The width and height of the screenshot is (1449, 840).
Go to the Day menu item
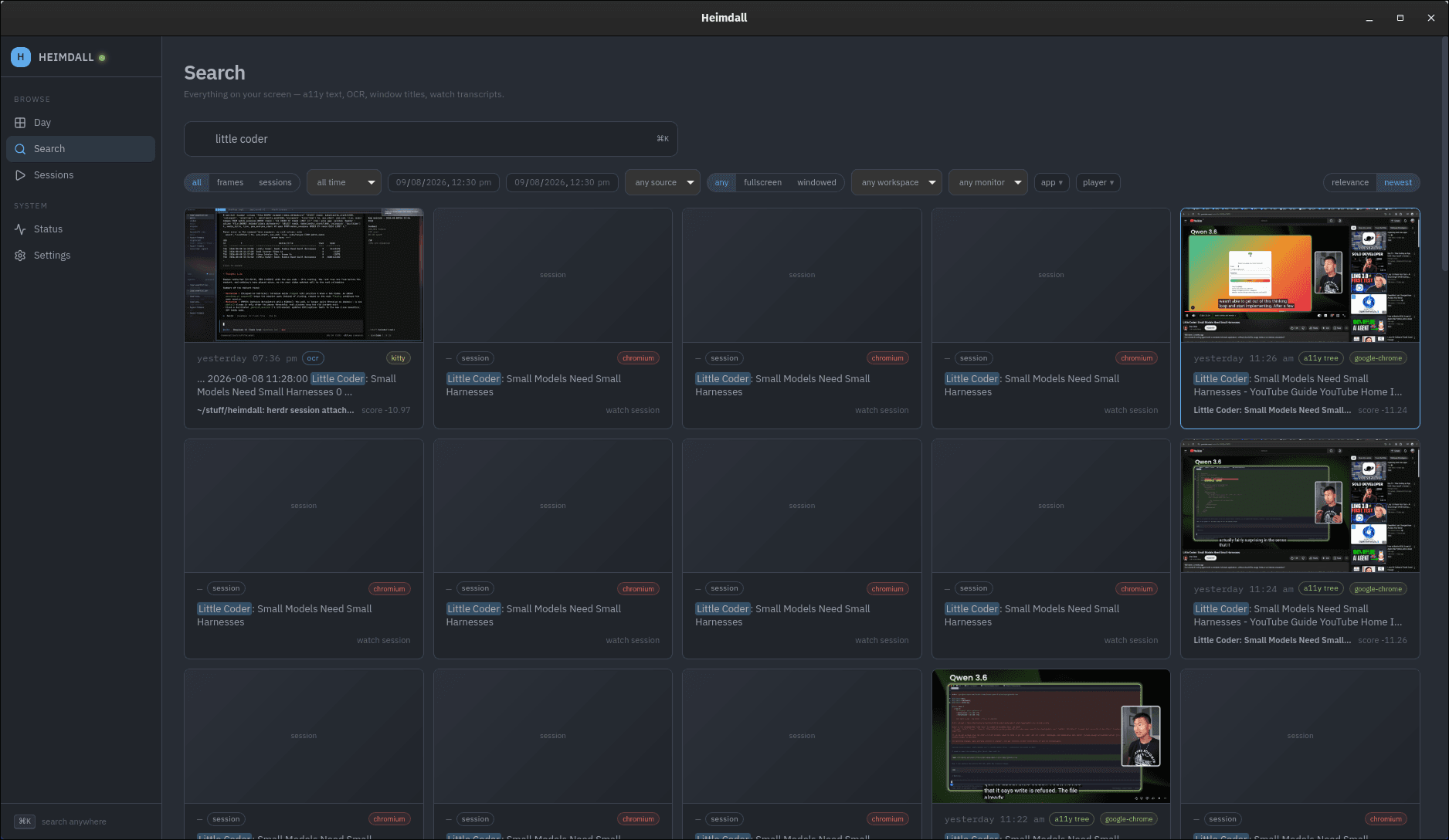coord(81,123)
